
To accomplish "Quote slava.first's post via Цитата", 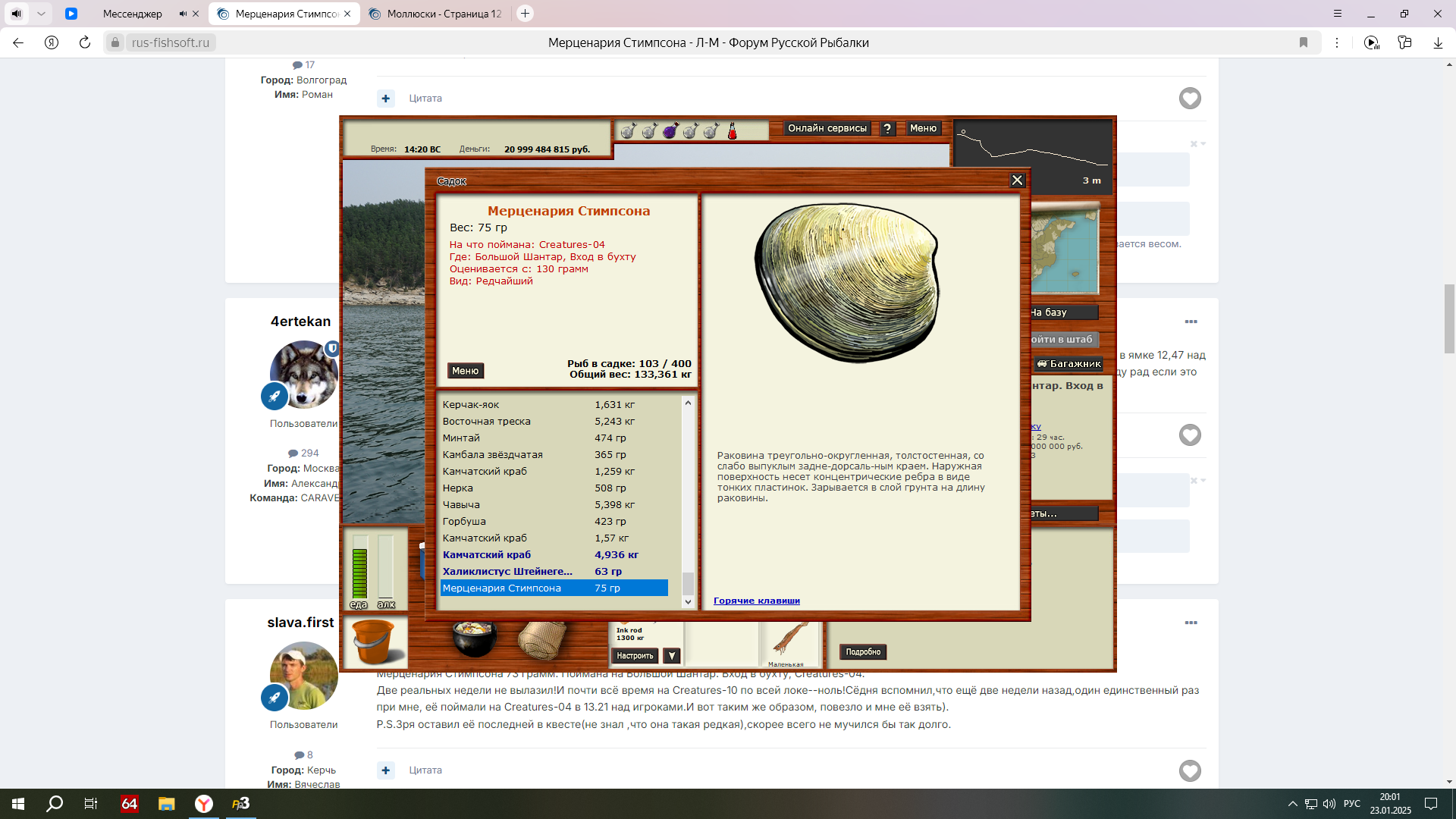I will tap(425, 770).
